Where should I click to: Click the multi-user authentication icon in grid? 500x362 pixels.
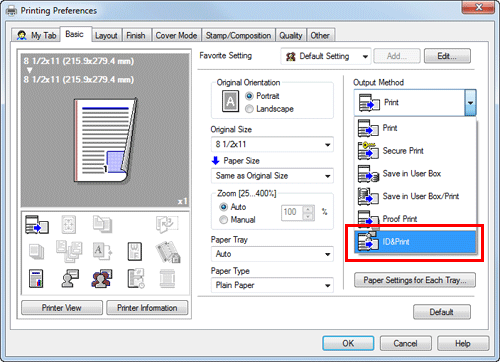(102, 278)
